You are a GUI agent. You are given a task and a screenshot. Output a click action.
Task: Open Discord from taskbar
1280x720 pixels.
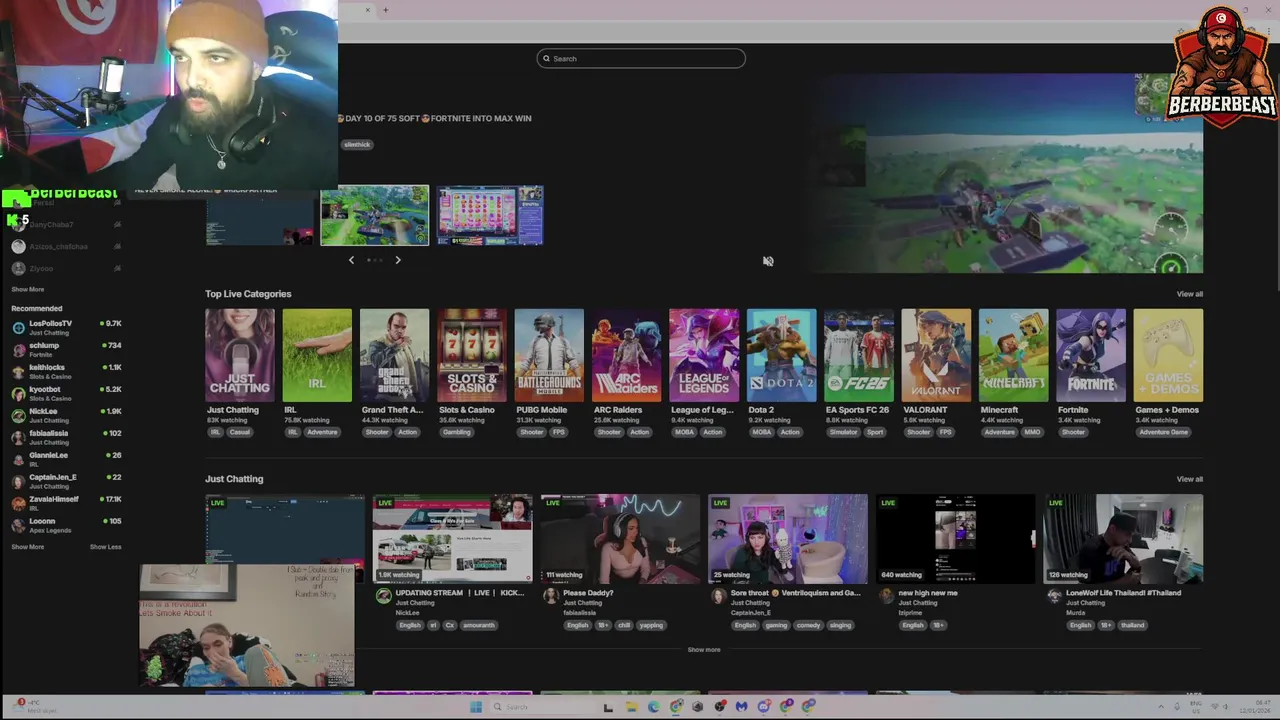click(x=764, y=707)
